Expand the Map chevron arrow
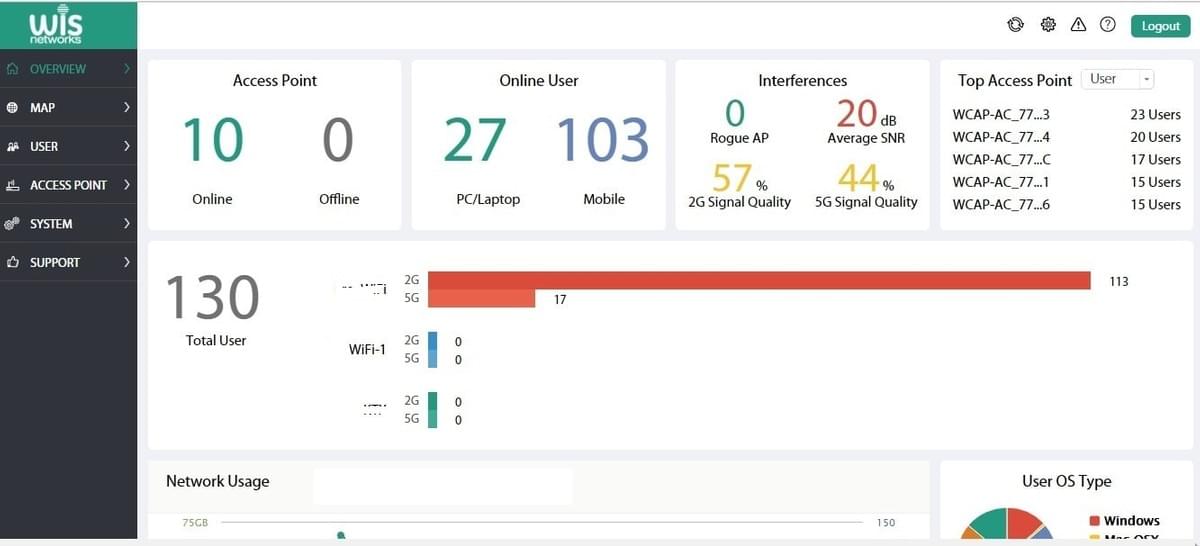 click(127, 107)
